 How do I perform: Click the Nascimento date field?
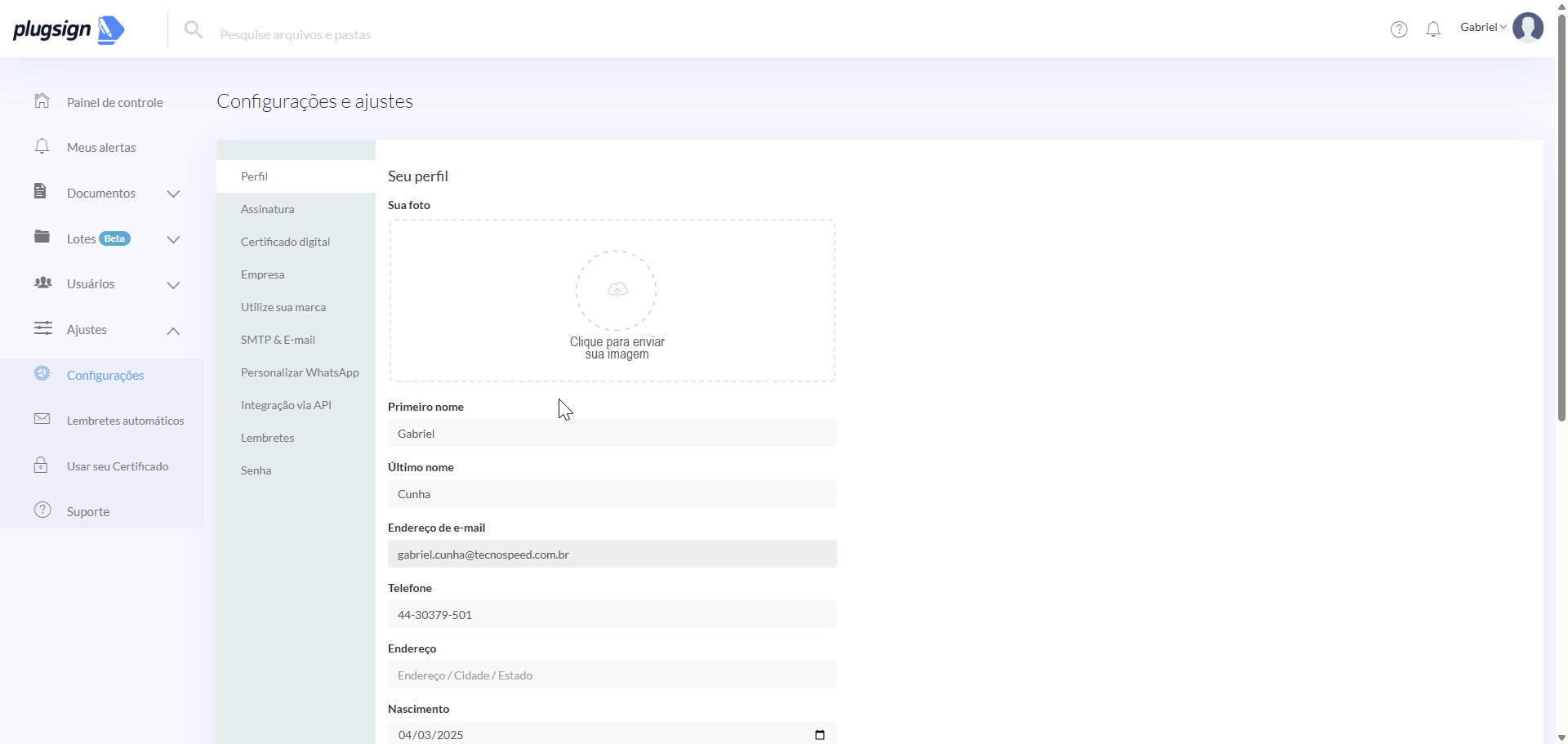click(x=612, y=733)
